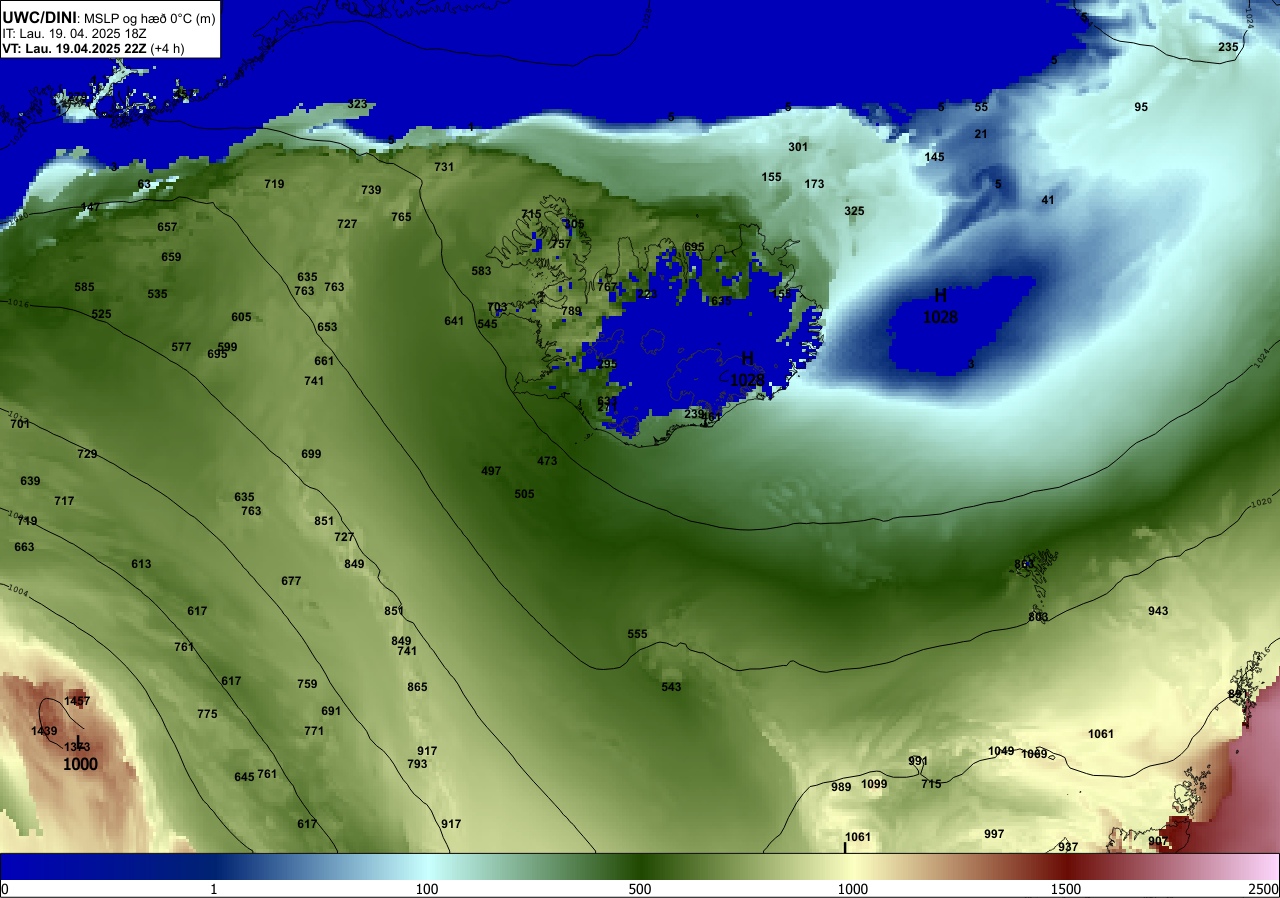Click the height value 173

click(814, 184)
